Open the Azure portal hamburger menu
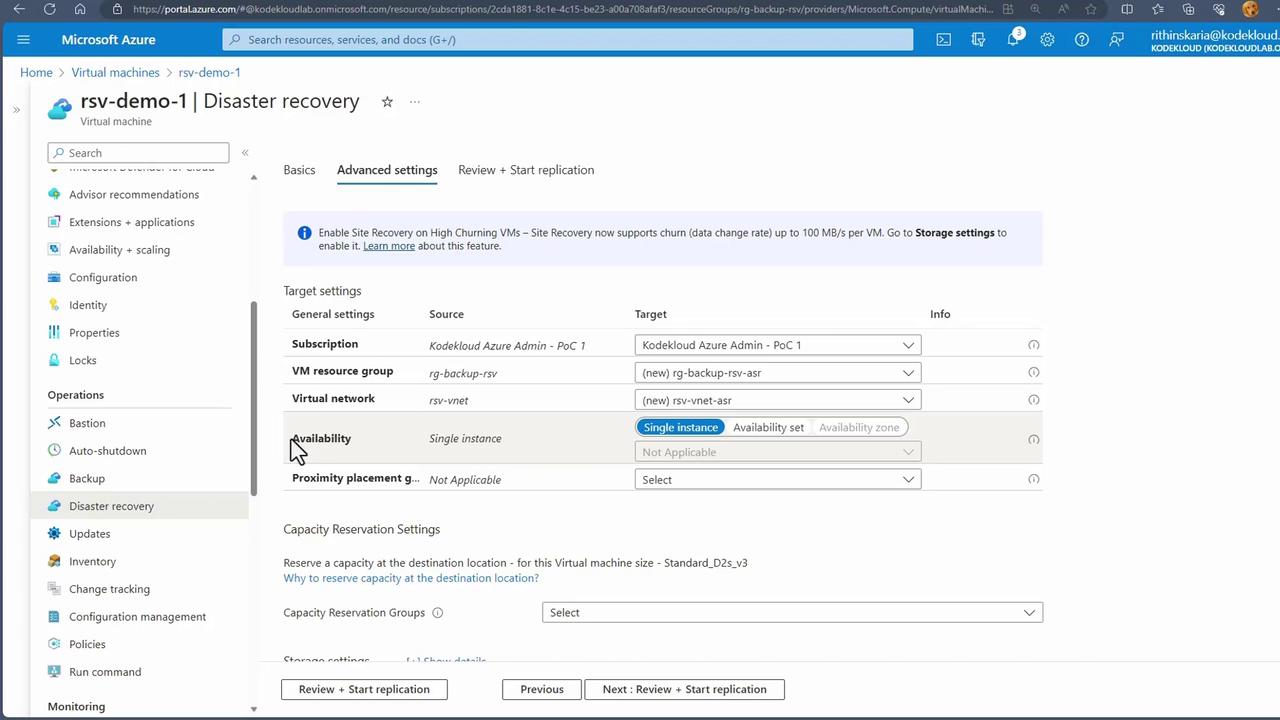The image size is (1280, 720). (24, 40)
